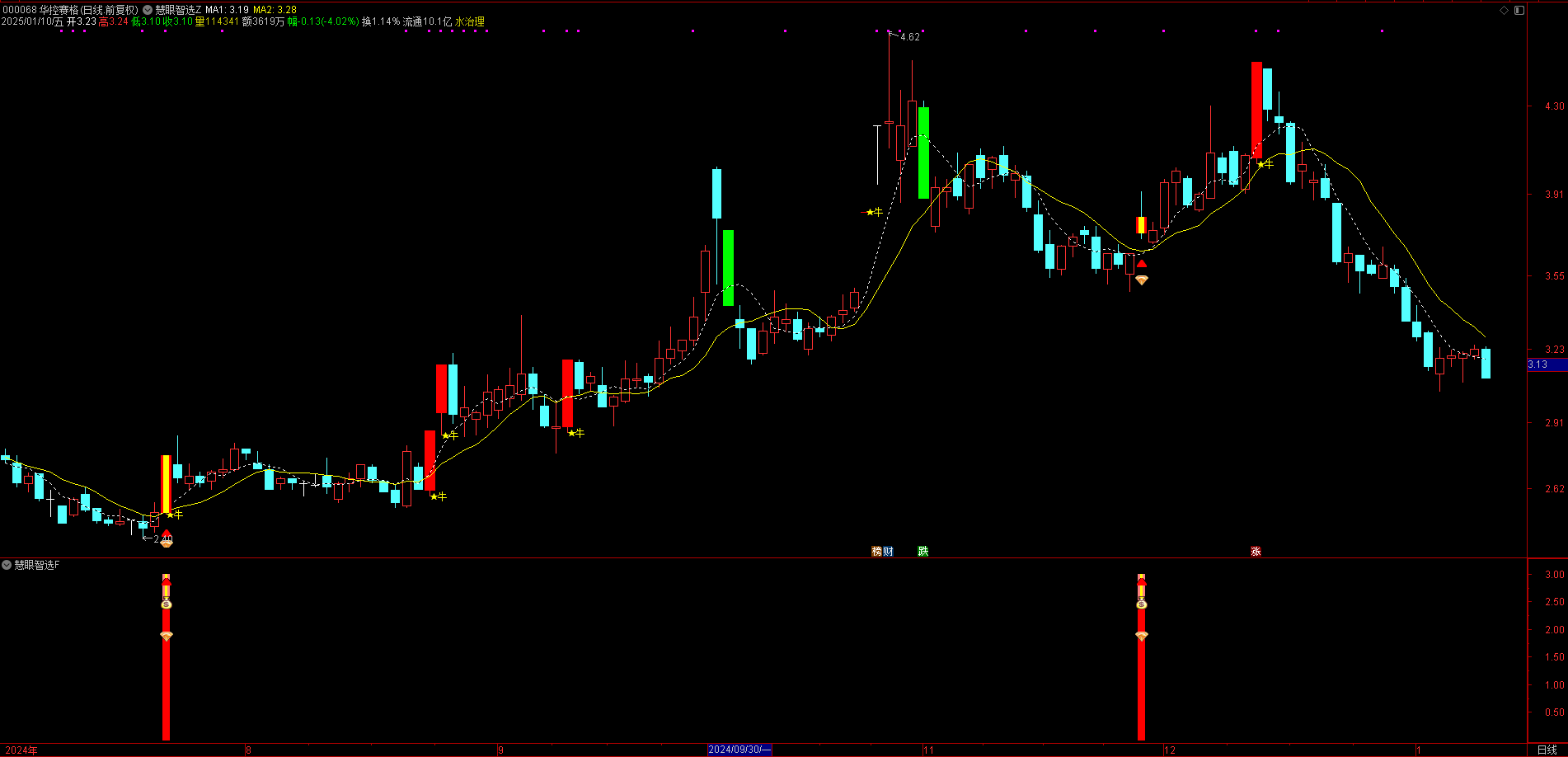This screenshot has height=757, width=1568.
Task: Click the 2.40 low price label
Action: point(163,539)
